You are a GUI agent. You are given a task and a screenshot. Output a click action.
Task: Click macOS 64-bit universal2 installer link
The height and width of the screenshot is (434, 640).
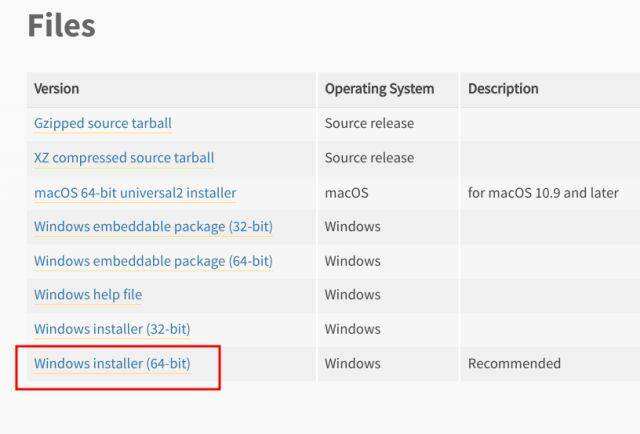135,193
